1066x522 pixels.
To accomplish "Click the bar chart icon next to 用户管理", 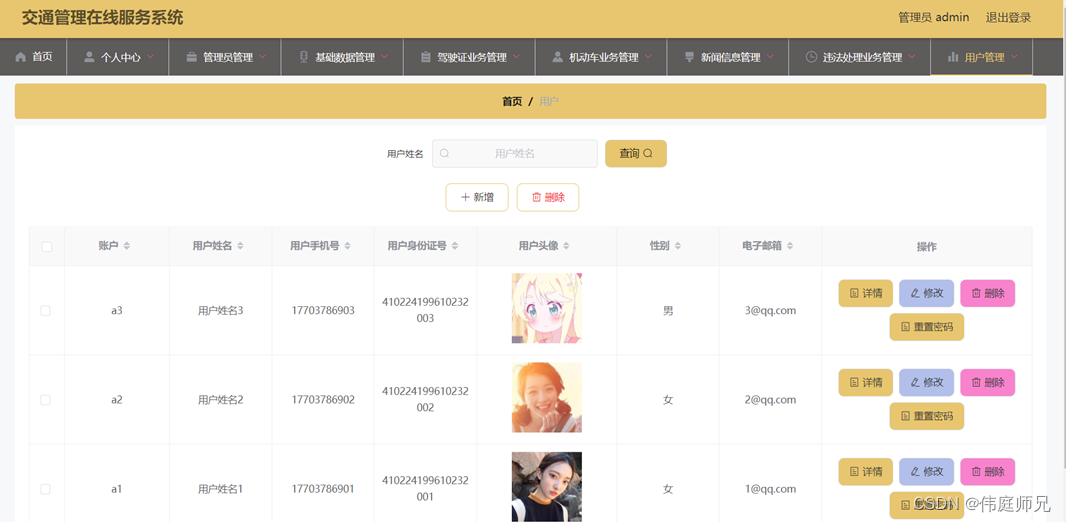I will (953, 57).
